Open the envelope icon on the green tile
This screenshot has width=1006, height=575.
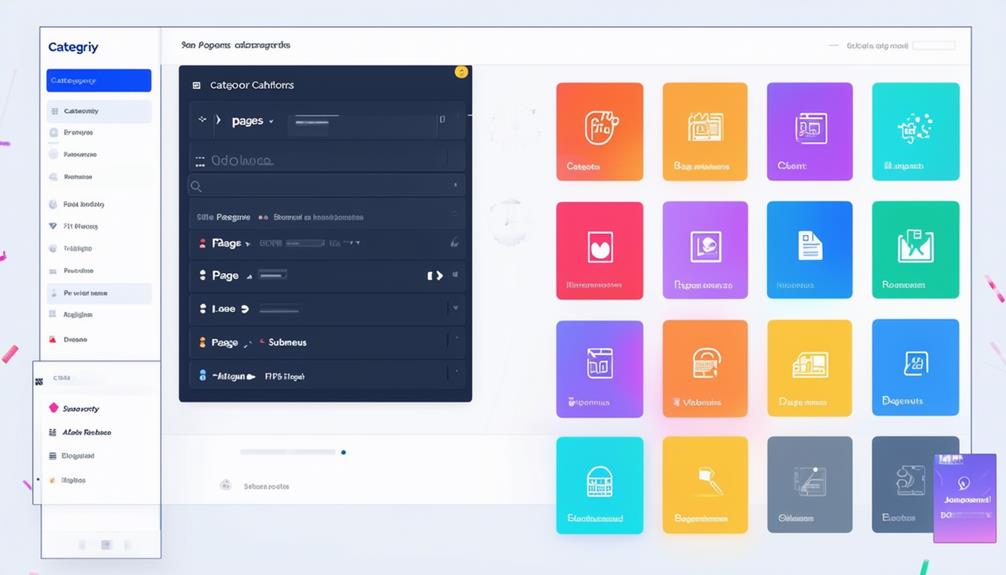coord(915,244)
